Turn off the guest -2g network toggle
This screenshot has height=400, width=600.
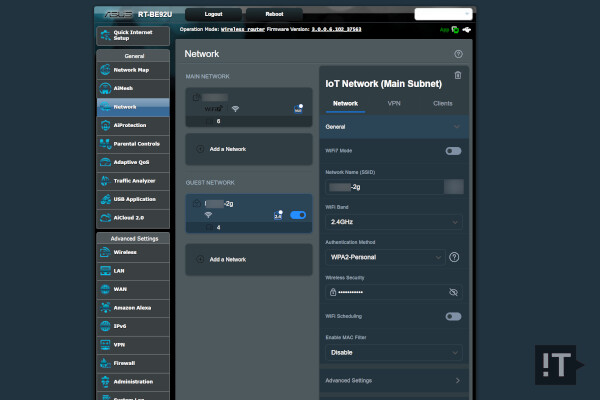297,215
